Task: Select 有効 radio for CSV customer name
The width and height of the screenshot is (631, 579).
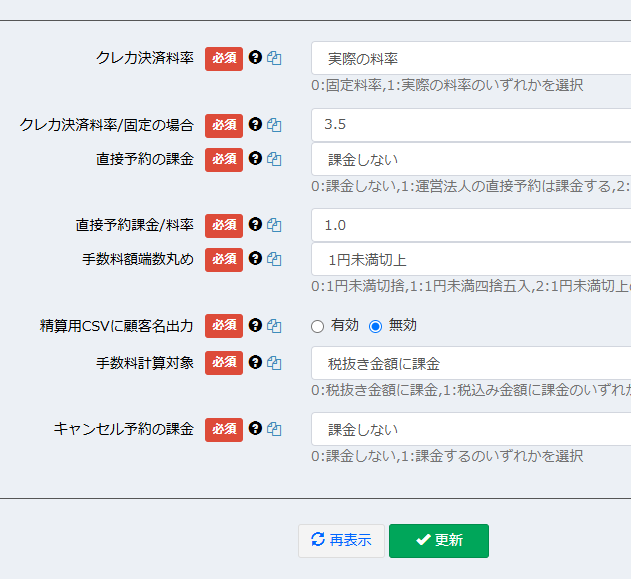Action: pyautogui.click(x=318, y=326)
